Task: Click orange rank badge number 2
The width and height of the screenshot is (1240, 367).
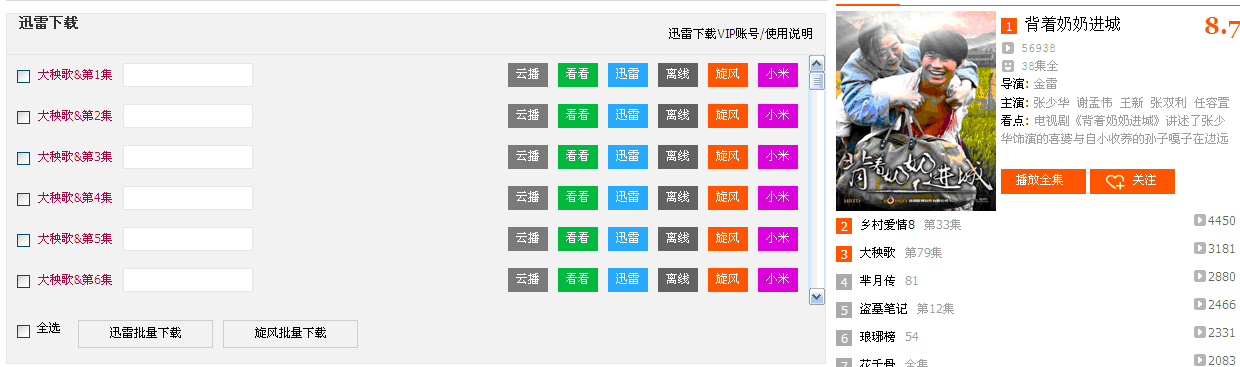Action: click(x=845, y=226)
